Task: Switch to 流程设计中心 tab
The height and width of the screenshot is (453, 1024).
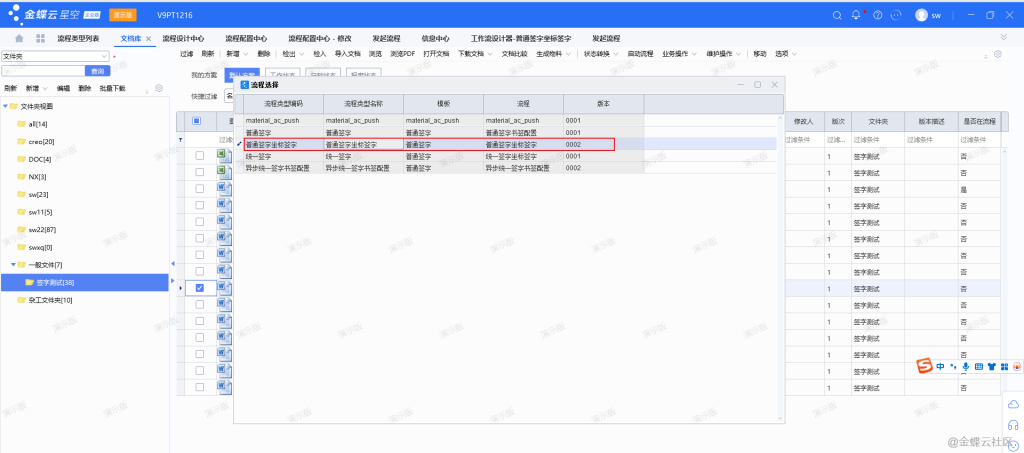Action: (x=184, y=39)
